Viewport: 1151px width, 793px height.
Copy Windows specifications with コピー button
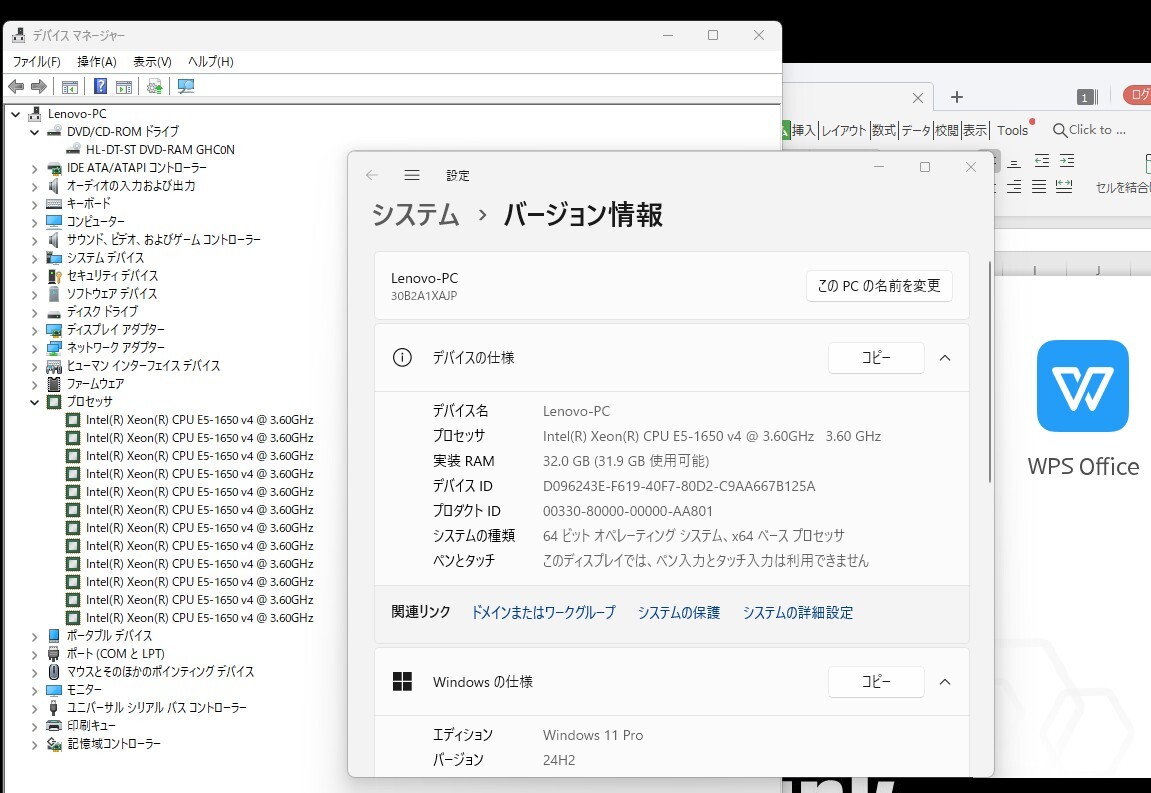(x=876, y=681)
